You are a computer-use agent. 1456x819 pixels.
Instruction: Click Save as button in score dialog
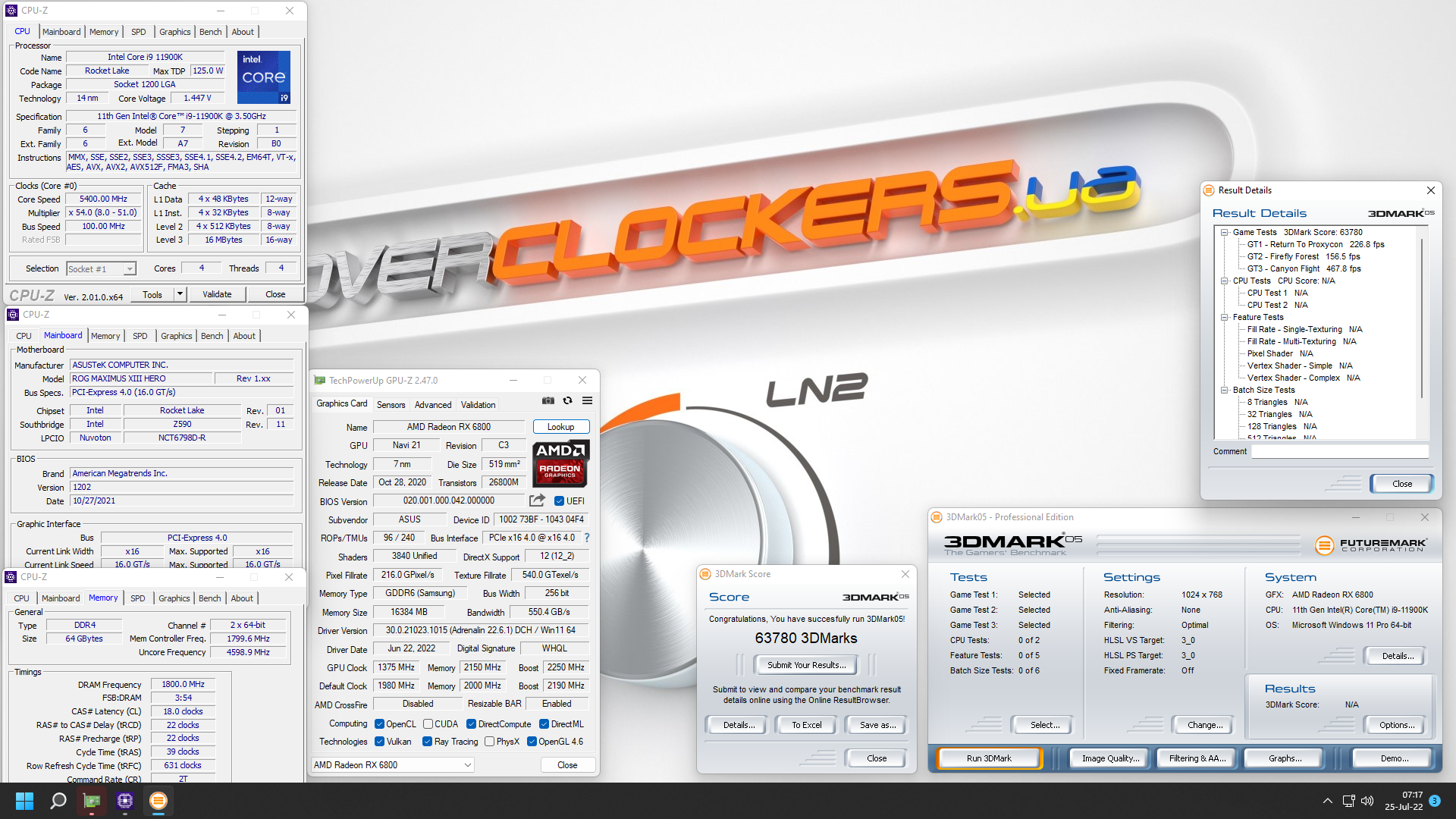tap(877, 725)
